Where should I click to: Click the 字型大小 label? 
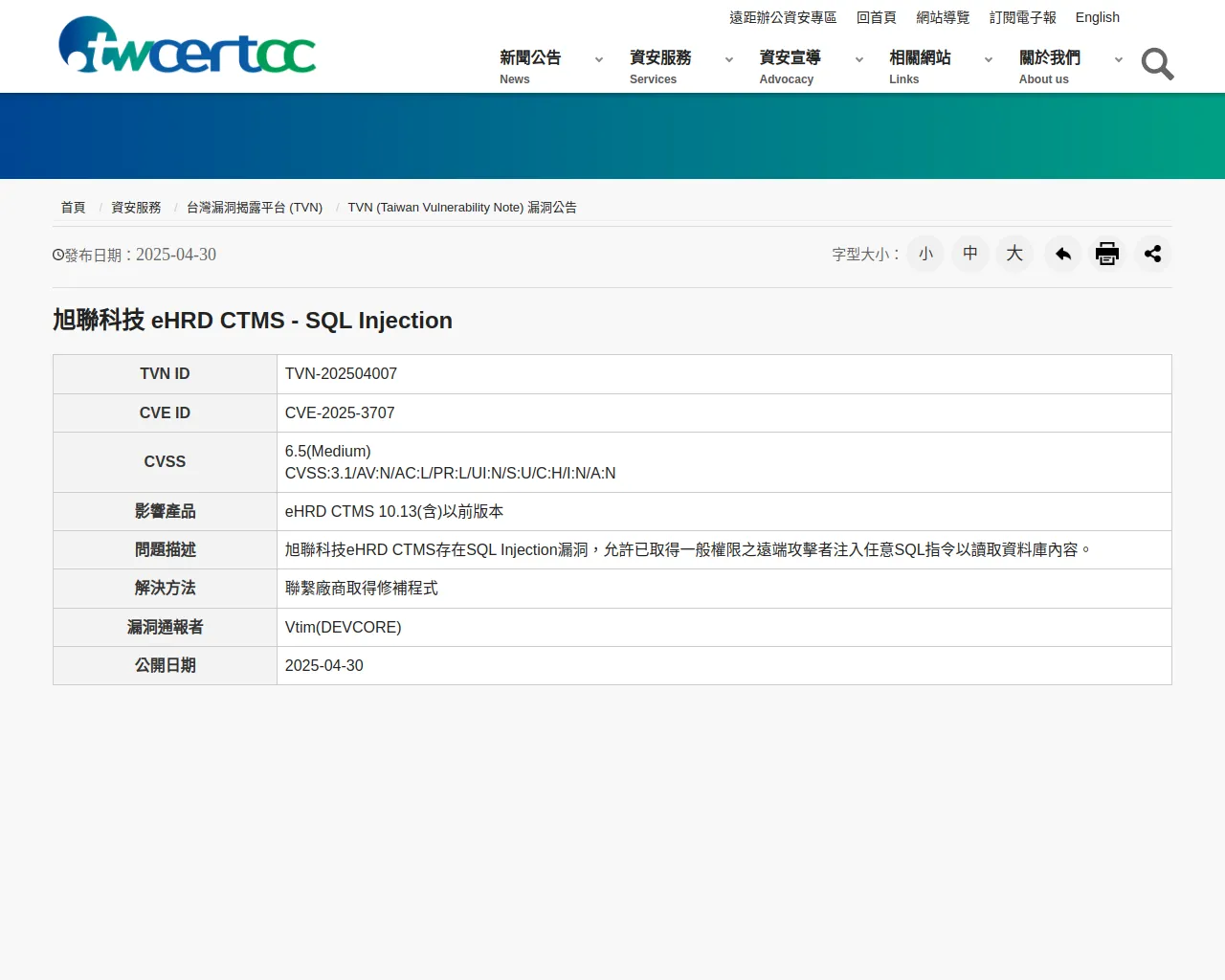coord(865,255)
